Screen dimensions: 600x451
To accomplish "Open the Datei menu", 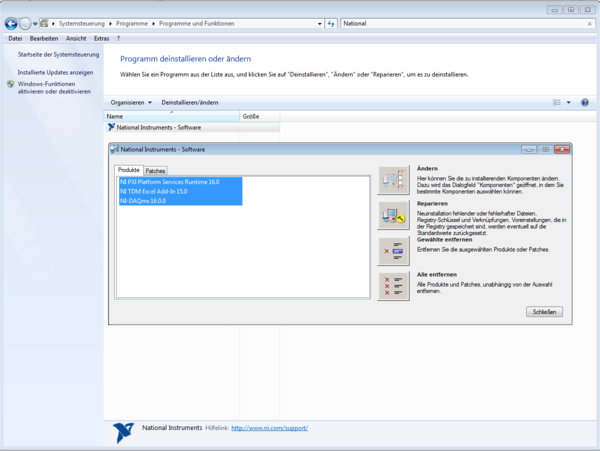I will [x=15, y=39].
